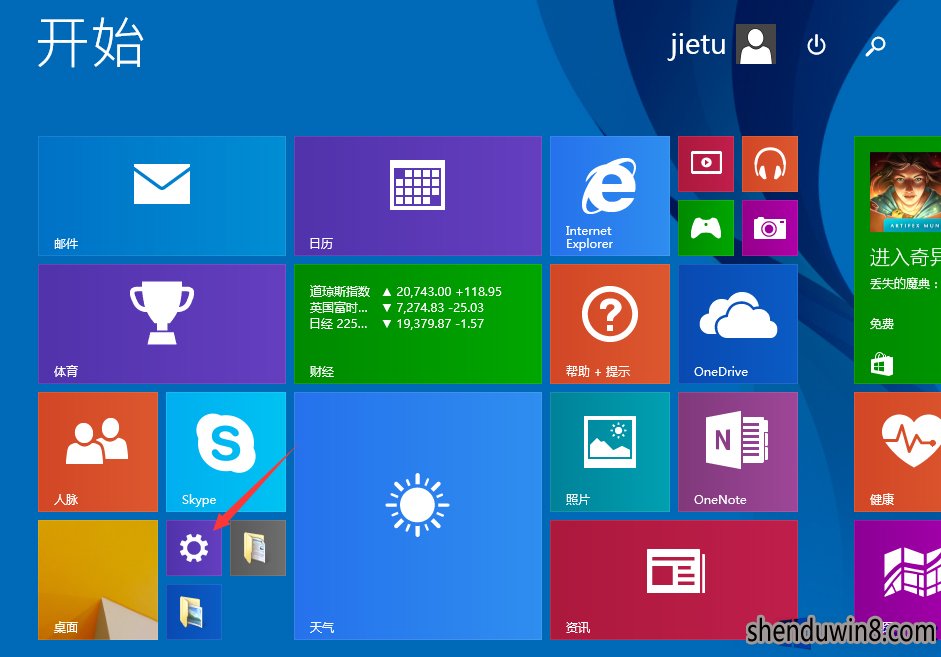Open the OneDrive cloud tile
941x657 pixels.
(x=738, y=324)
